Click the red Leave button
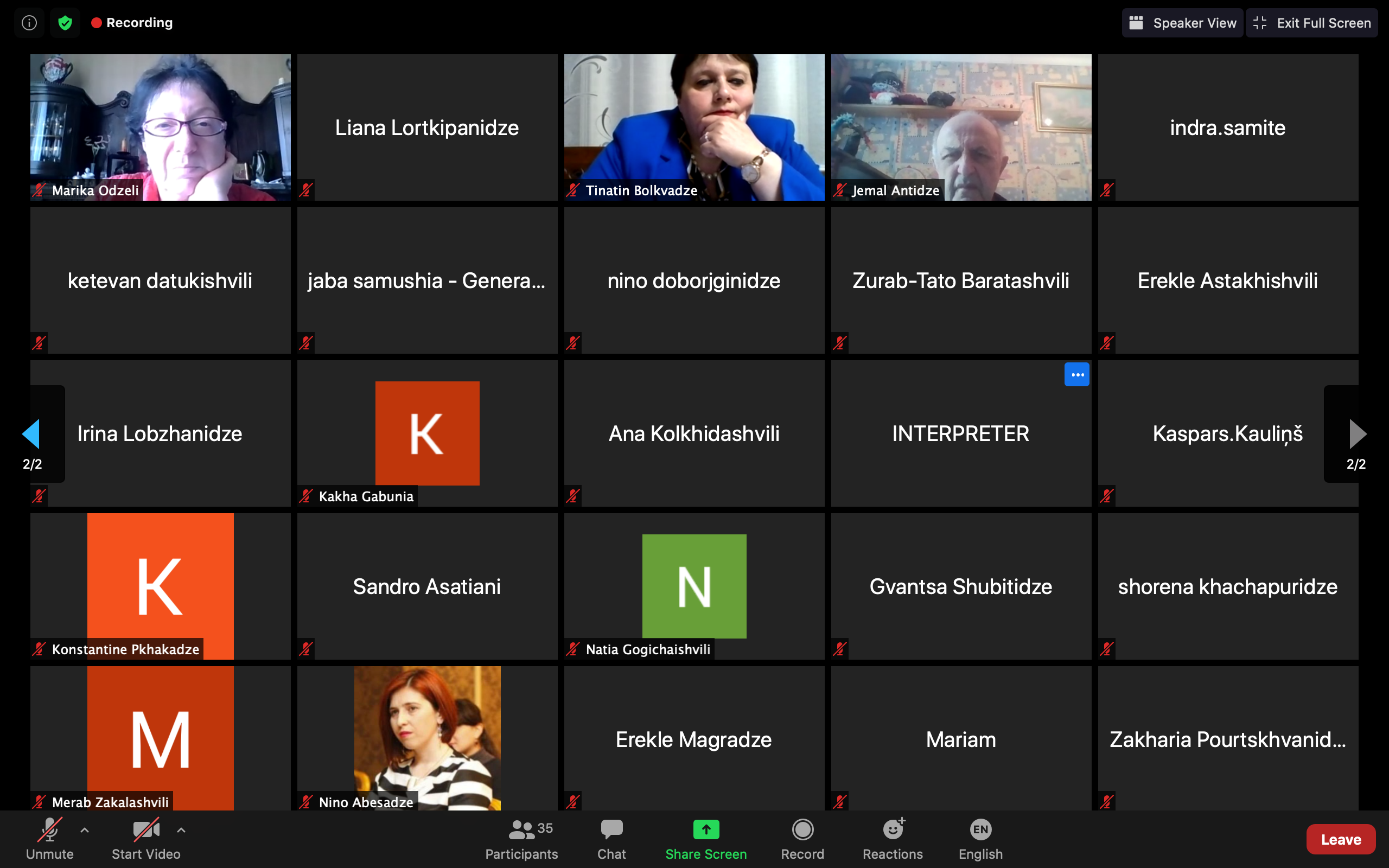The image size is (1389, 868). tap(1340, 839)
